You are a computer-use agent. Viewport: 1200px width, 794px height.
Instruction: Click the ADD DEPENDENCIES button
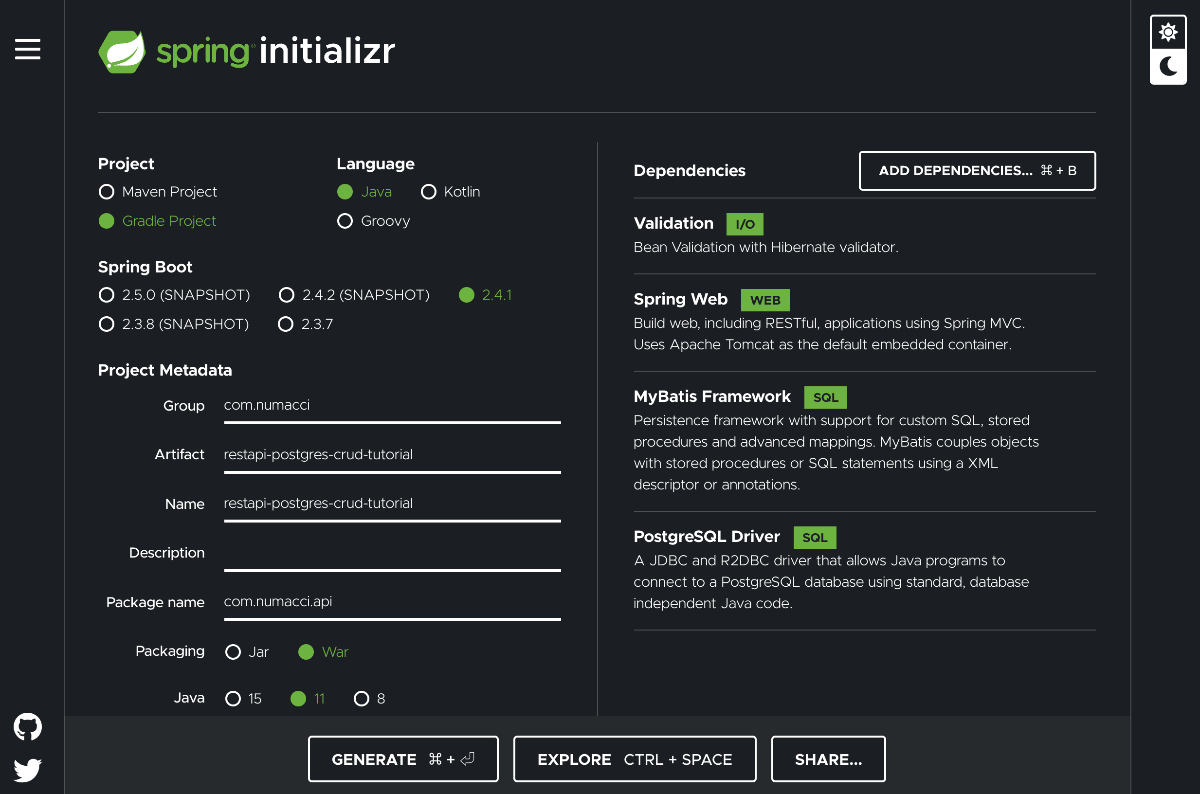(977, 171)
